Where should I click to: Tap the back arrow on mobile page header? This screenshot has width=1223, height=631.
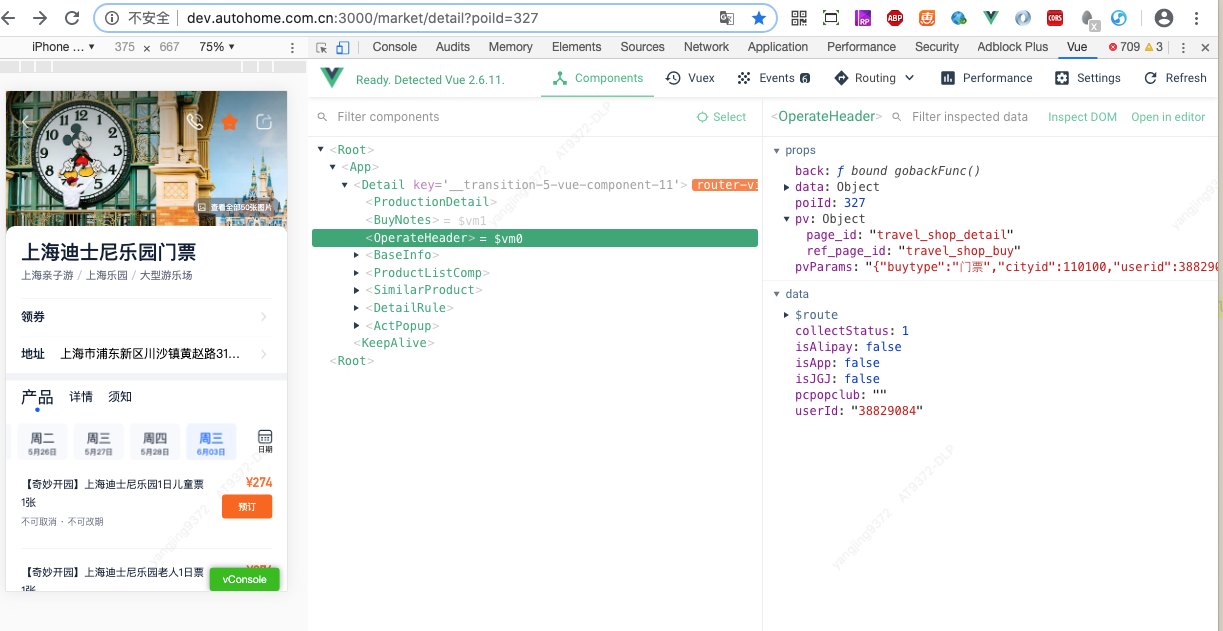pyautogui.click(x=27, y=121)
